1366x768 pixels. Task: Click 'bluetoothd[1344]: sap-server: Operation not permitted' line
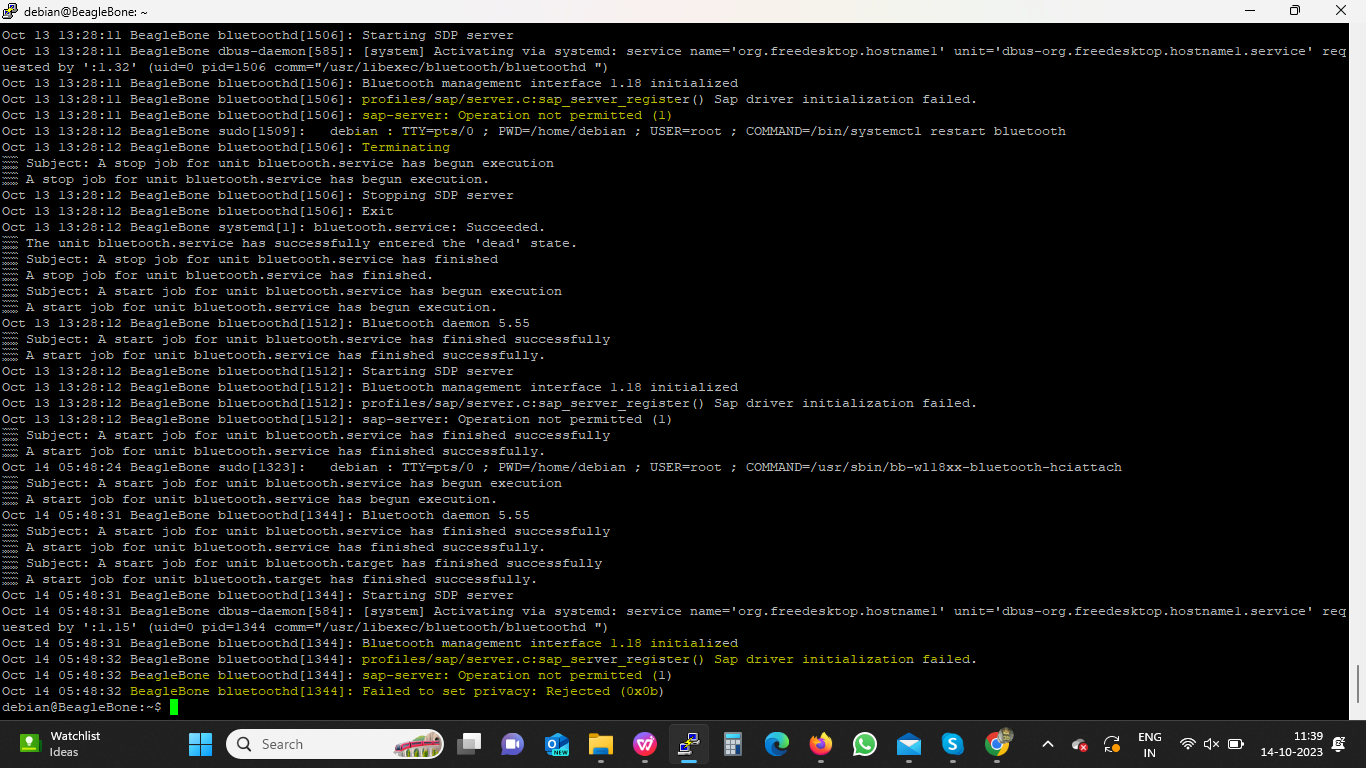[x=337, y=675]
